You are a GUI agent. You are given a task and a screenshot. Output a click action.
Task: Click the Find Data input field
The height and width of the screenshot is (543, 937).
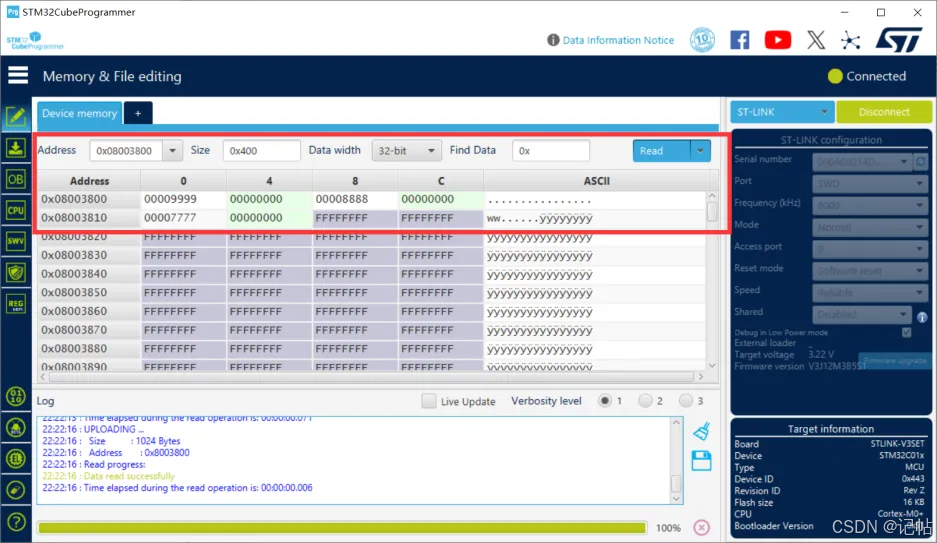(550, 151)
